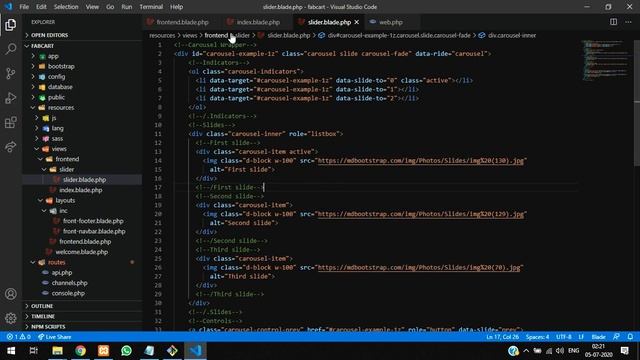This screenshot has width=640, height=360.
Task: Show hidden system tray icons
Action: [x=526, y=351]
